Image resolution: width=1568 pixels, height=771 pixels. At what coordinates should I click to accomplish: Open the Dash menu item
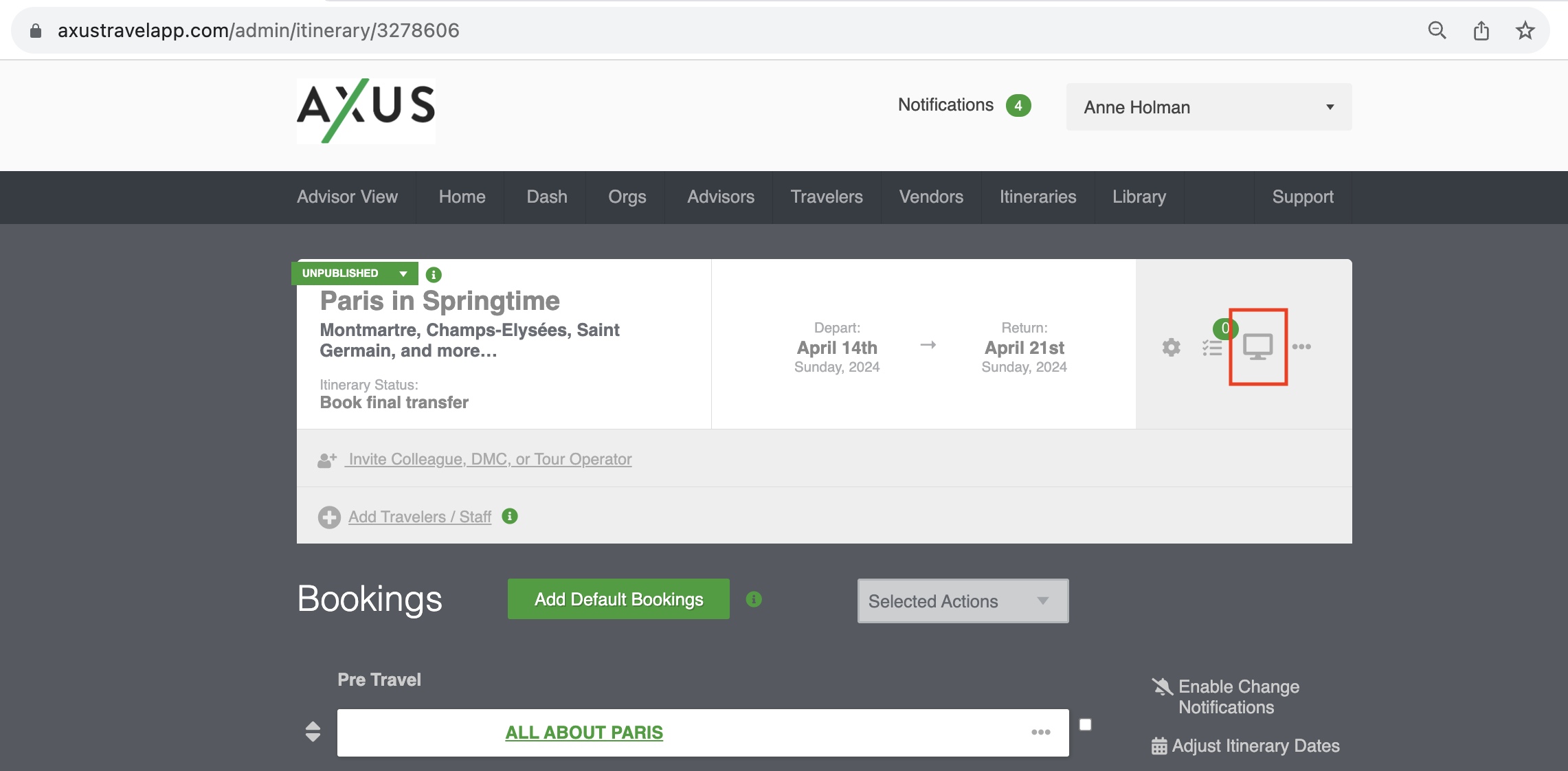(547, 197)
